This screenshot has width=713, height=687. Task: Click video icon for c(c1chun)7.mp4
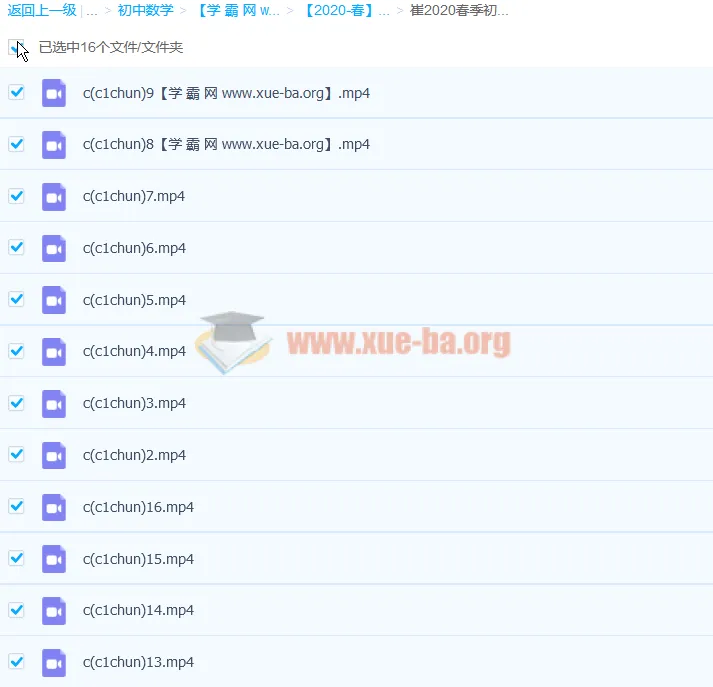53,196
